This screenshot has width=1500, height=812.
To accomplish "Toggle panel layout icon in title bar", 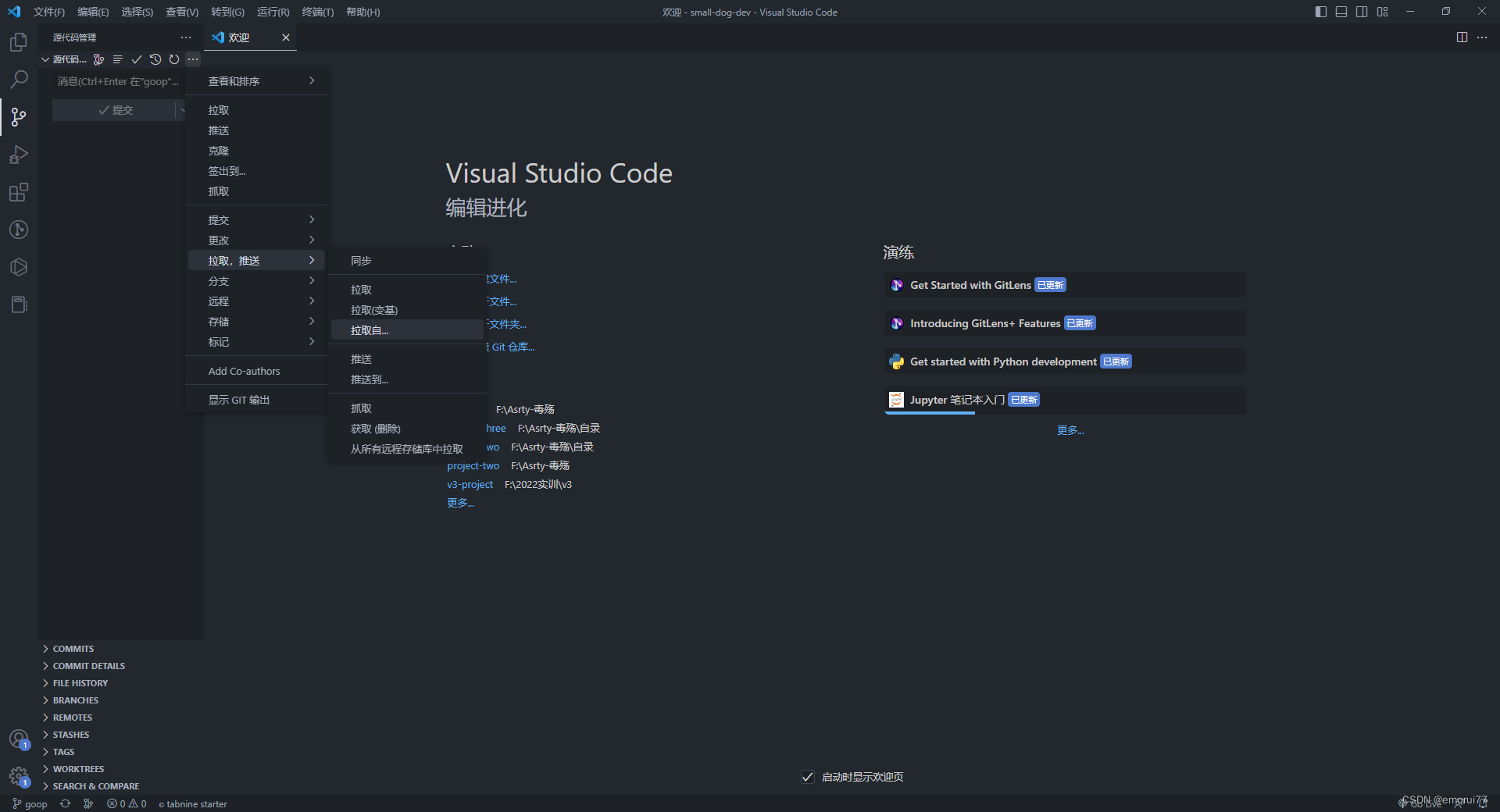I will pyautogui.click(x=1341, y=12).
